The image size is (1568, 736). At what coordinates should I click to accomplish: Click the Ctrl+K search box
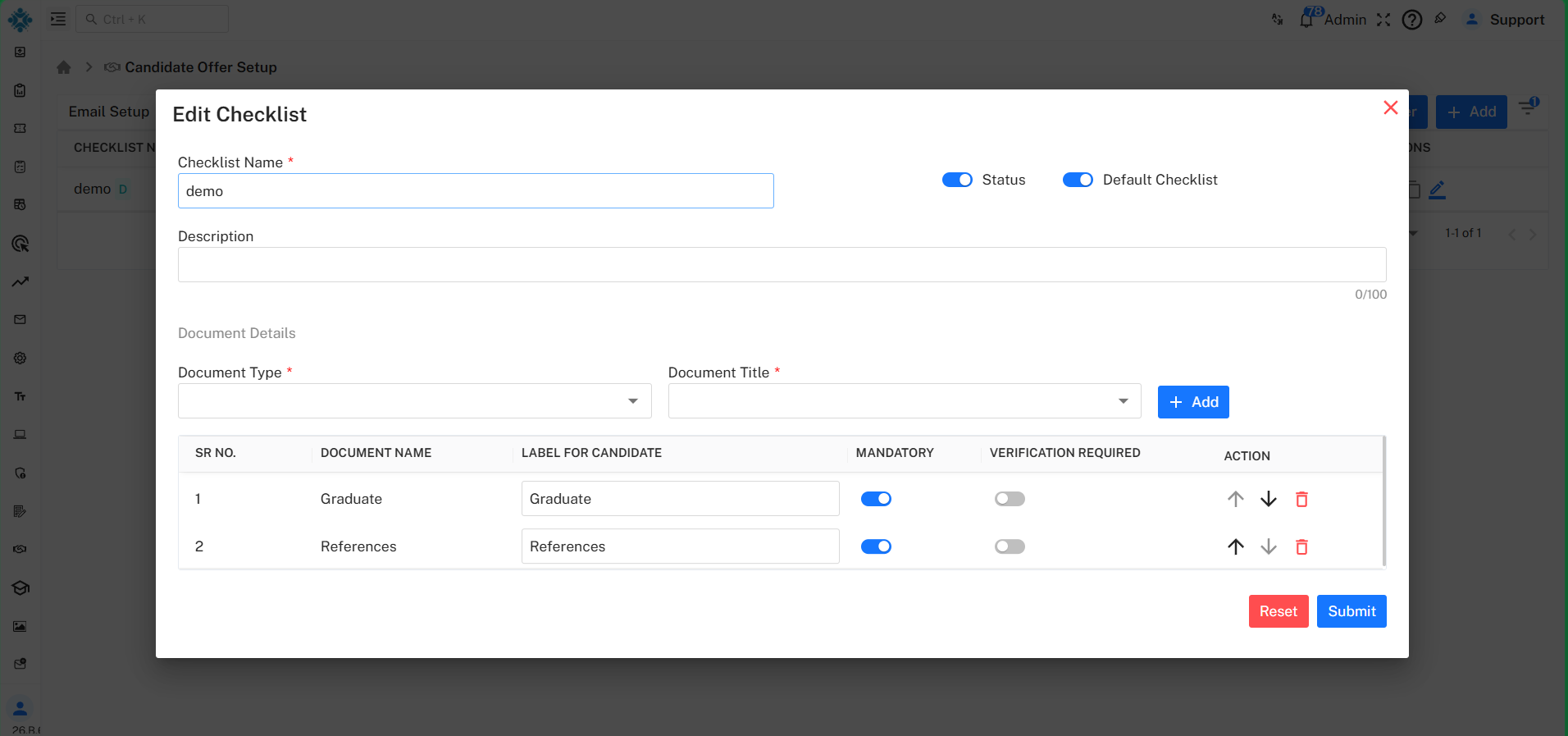(153, 19)
